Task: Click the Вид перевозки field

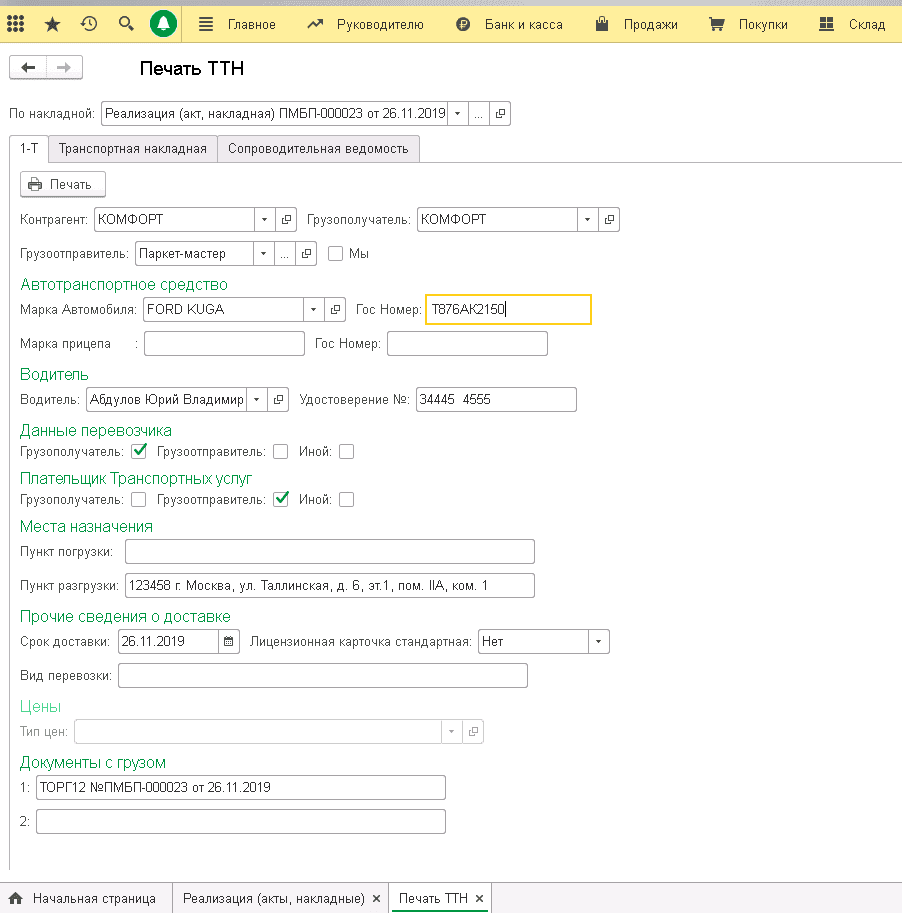Action: [x=323, y=676]
